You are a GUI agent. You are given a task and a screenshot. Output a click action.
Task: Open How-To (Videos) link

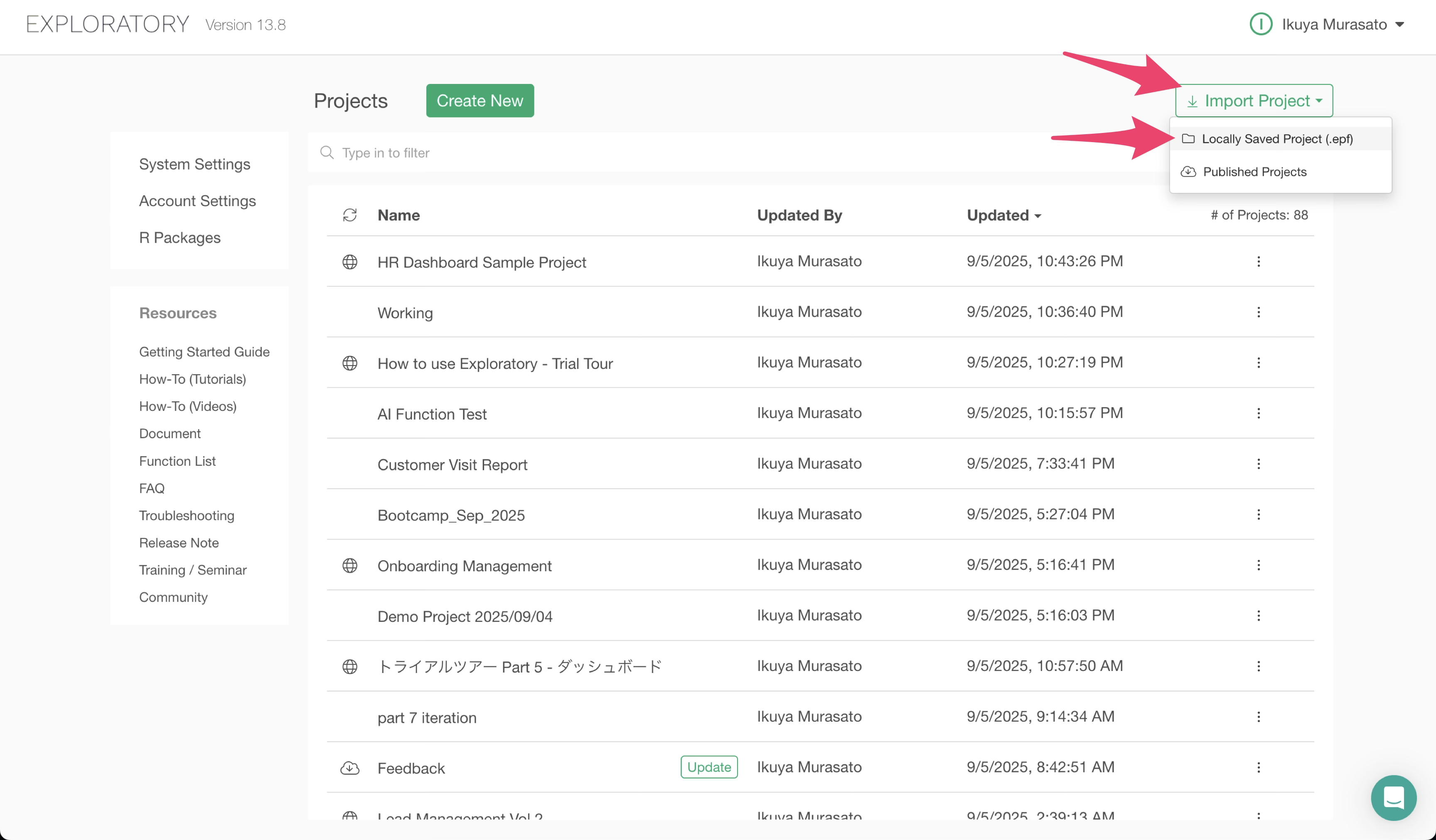click(x=187, y=406)
